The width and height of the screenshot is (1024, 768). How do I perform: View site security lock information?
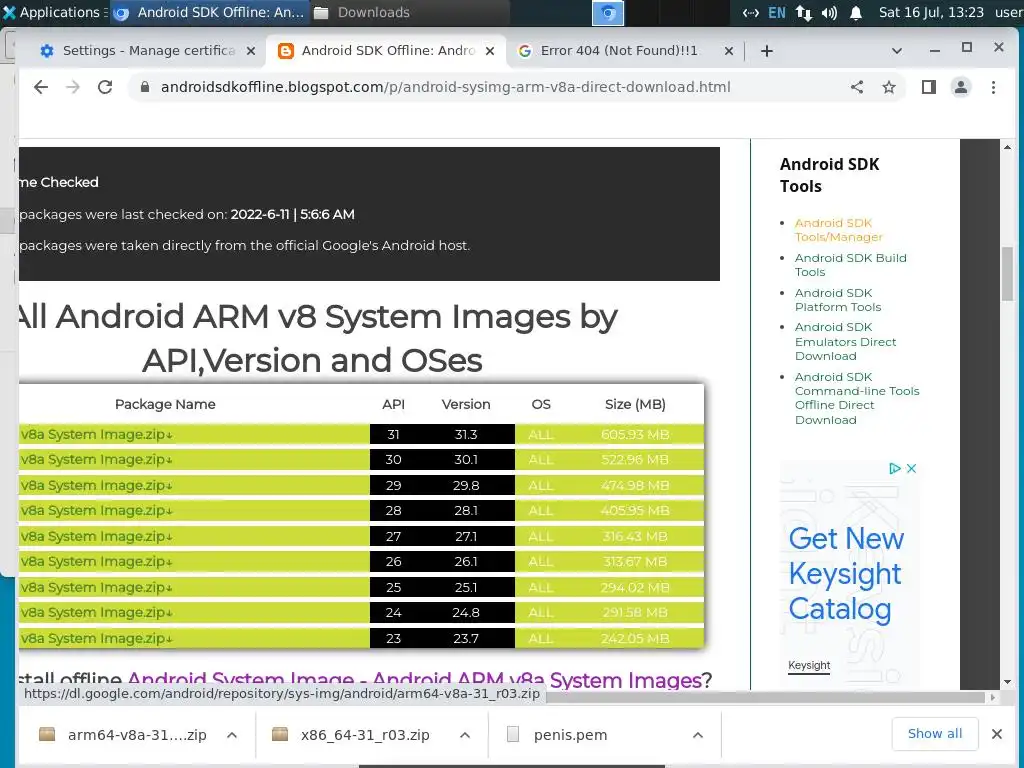[145, 87]
